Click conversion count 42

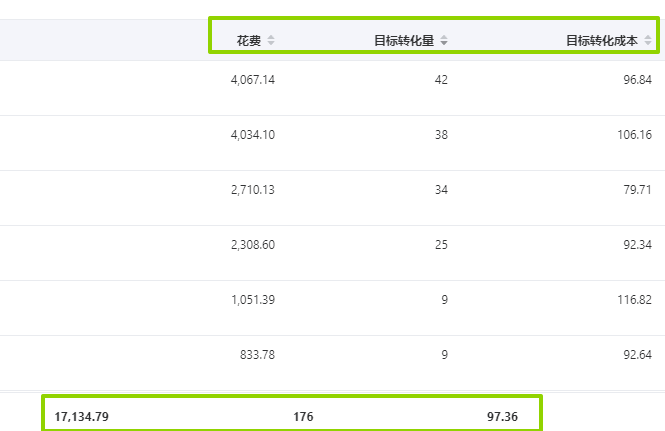(441, 80)
